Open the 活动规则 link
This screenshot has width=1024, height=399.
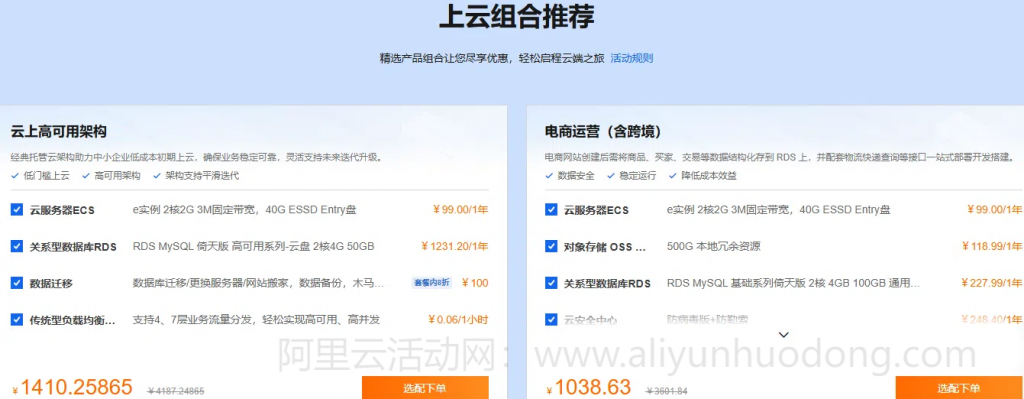[632, 58]
